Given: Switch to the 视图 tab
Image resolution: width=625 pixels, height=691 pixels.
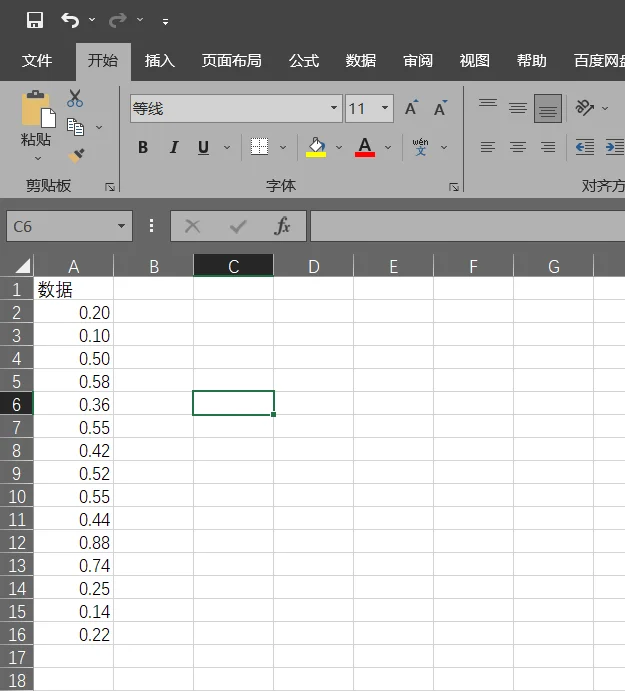Looking at the screenshot, I should point(475,61).
